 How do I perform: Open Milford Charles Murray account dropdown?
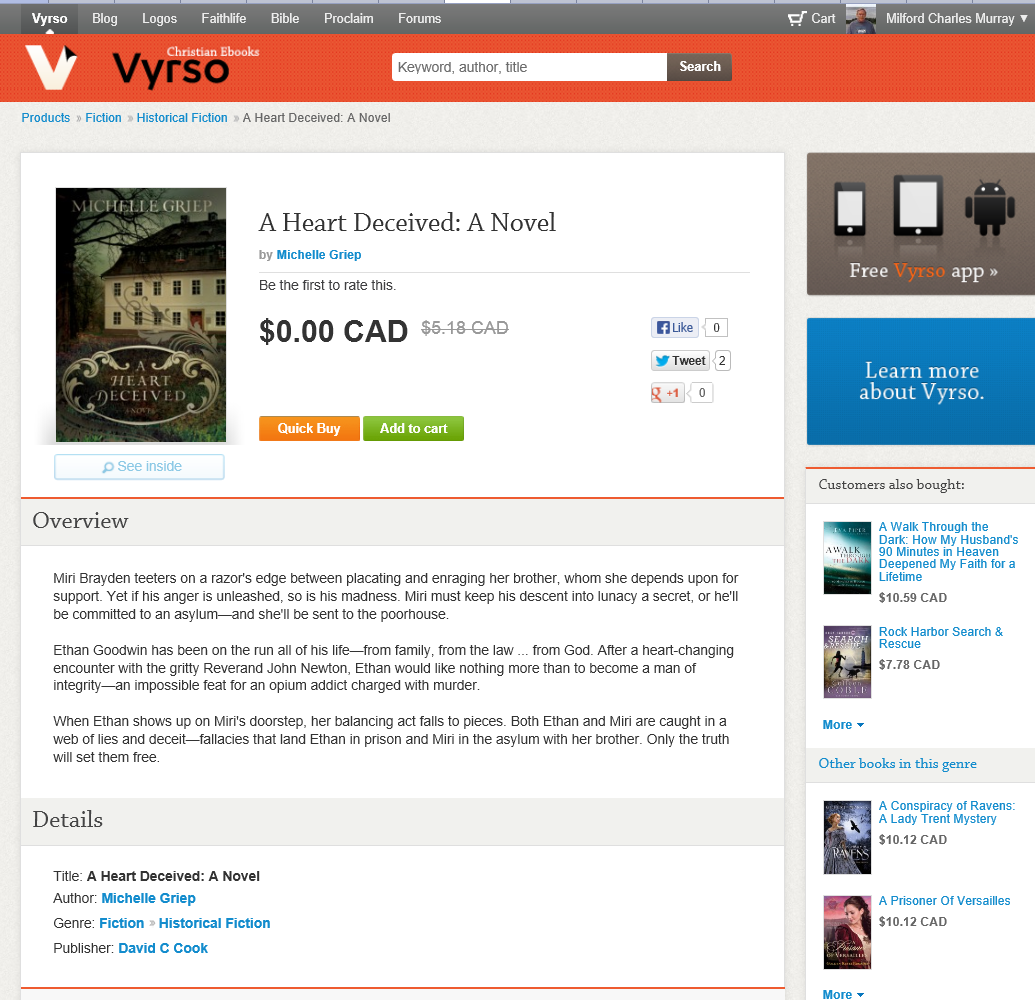point(956,18)
